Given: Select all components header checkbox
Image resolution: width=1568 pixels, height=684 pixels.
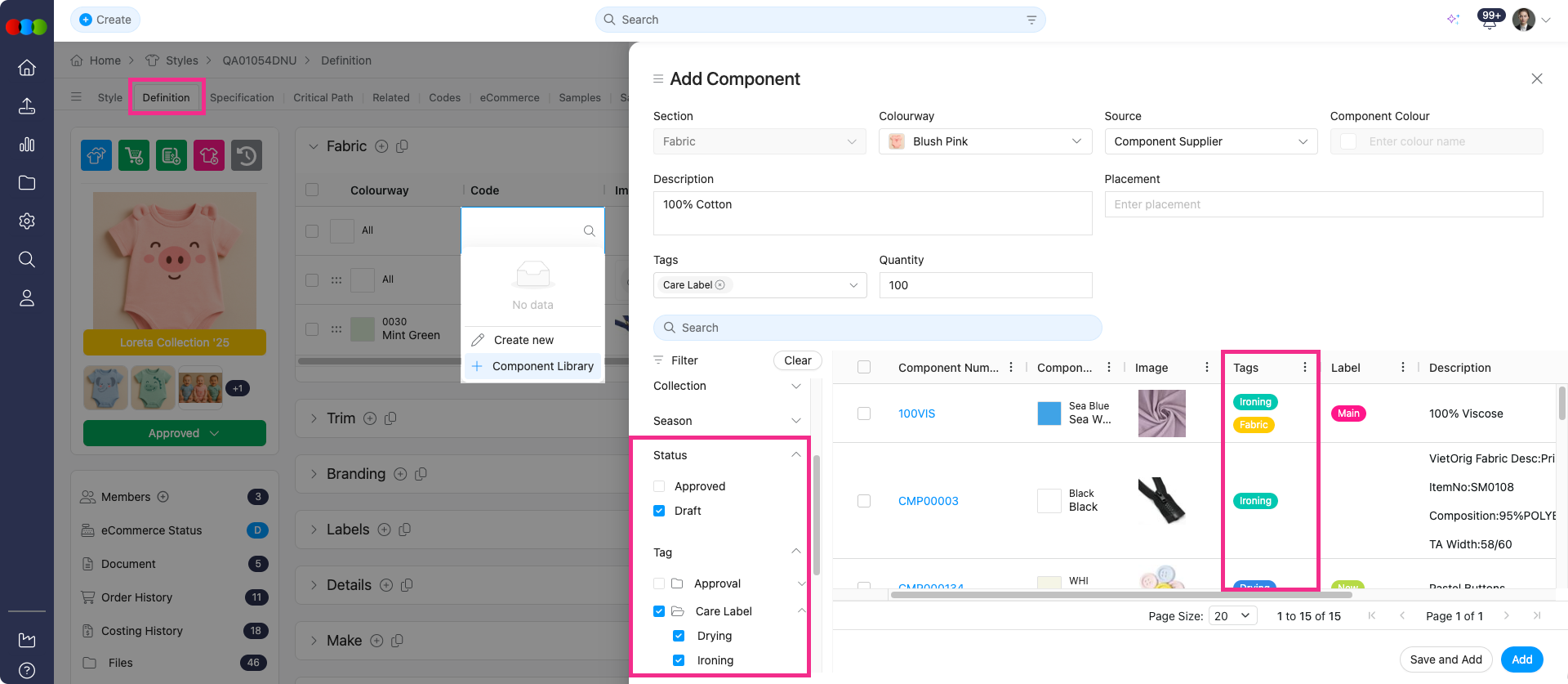Looking at the screenshot, I should [x=864, y=368].
